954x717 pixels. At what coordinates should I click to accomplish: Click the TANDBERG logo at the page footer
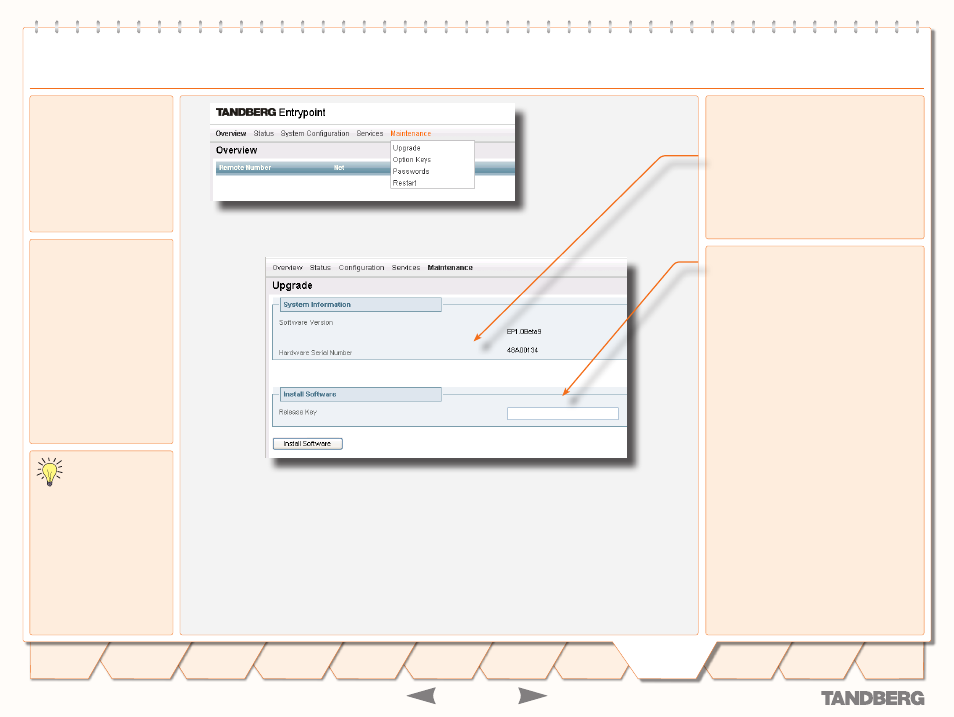point(872,698)
